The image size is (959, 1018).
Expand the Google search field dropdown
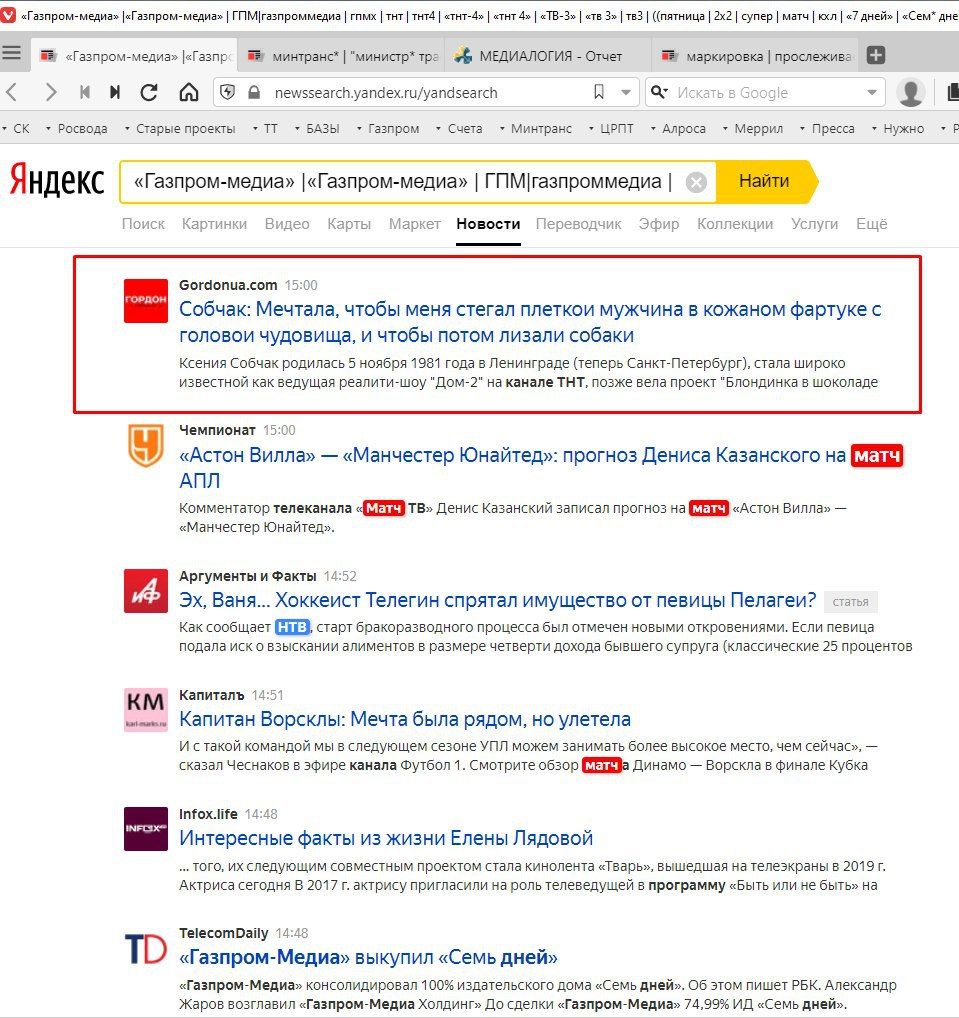click(x=872, y=93)
